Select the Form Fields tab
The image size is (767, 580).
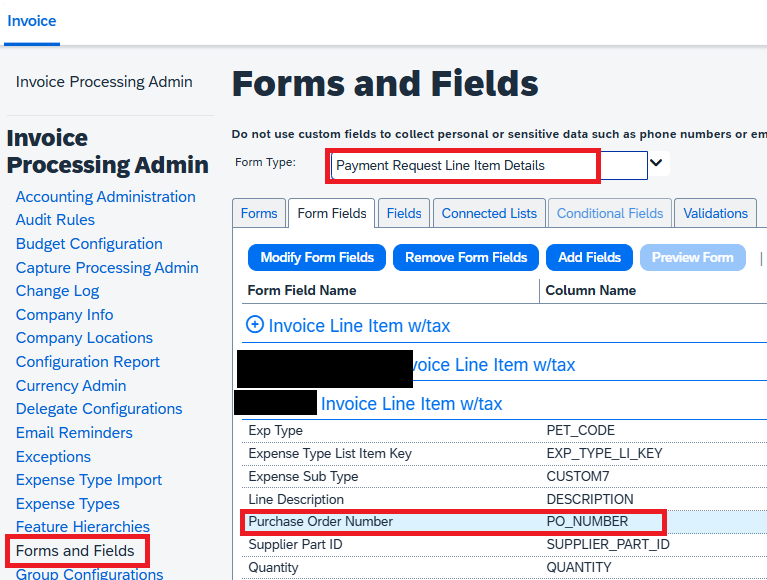click(332, 213)
